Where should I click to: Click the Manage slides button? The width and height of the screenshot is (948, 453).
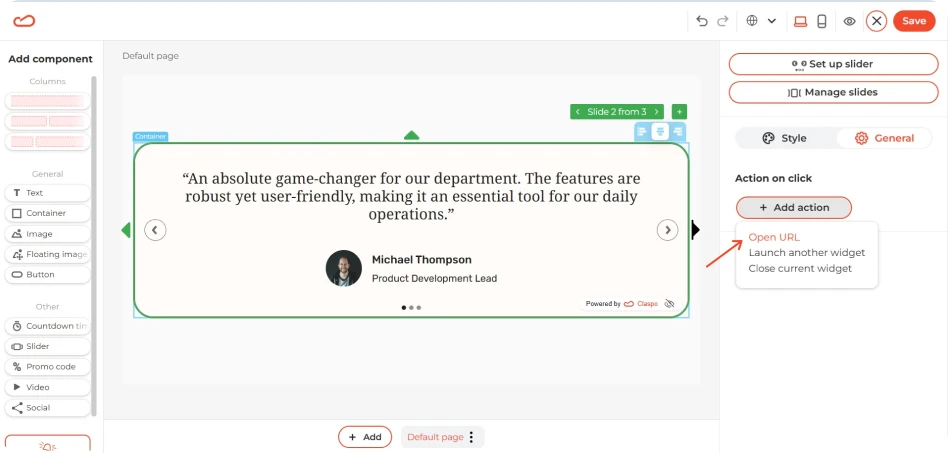pos(833,93)
